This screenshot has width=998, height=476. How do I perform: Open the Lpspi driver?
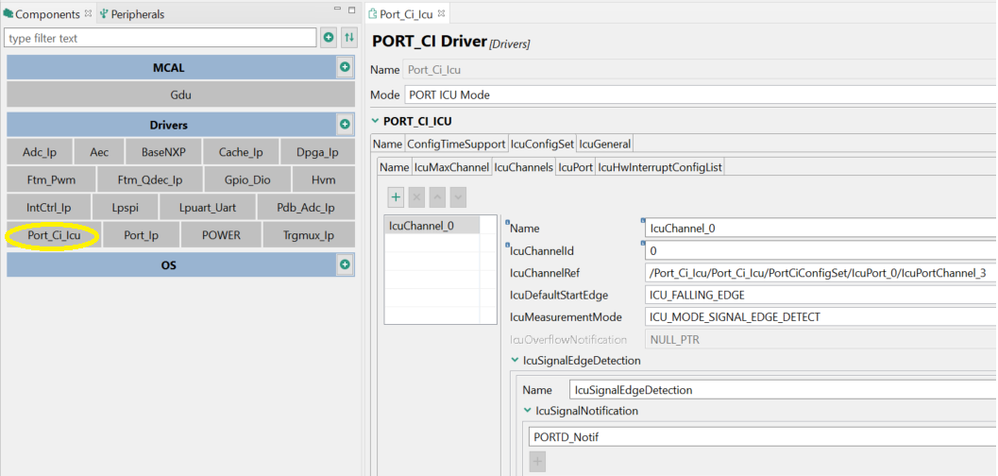point(125,207)
